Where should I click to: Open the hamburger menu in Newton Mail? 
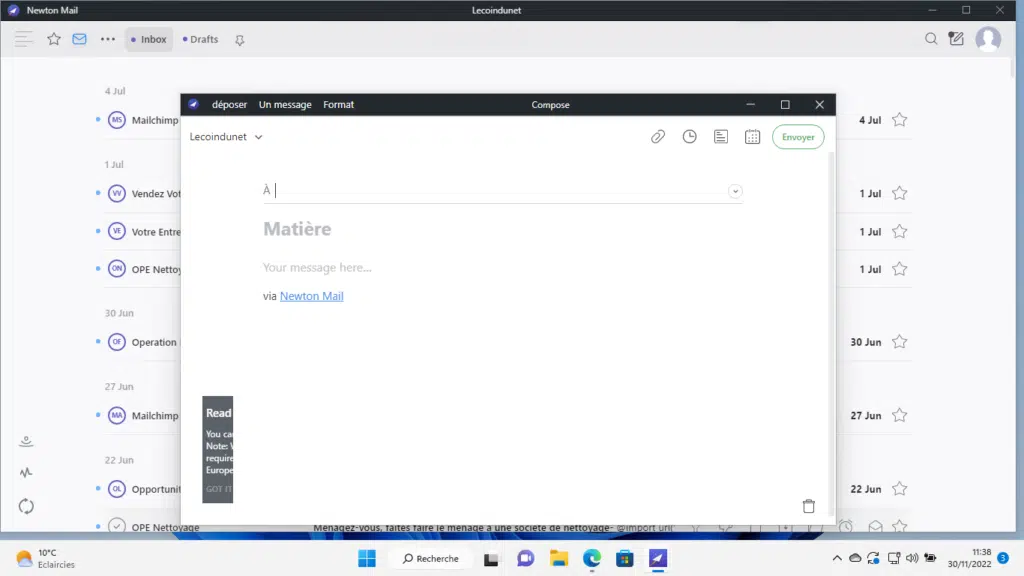[x=24, y=39]
